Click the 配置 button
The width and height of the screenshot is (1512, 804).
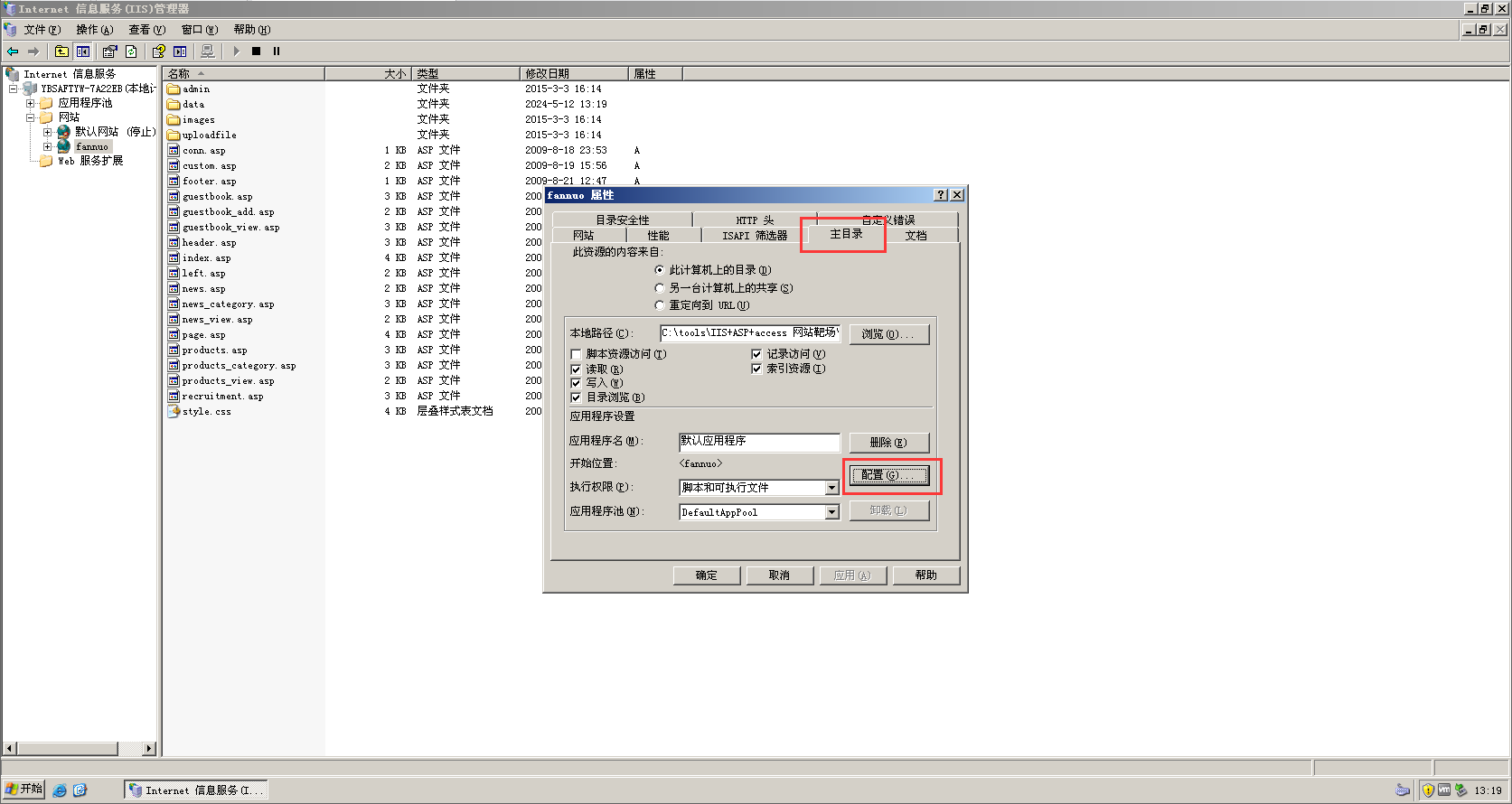click(889, 475)
